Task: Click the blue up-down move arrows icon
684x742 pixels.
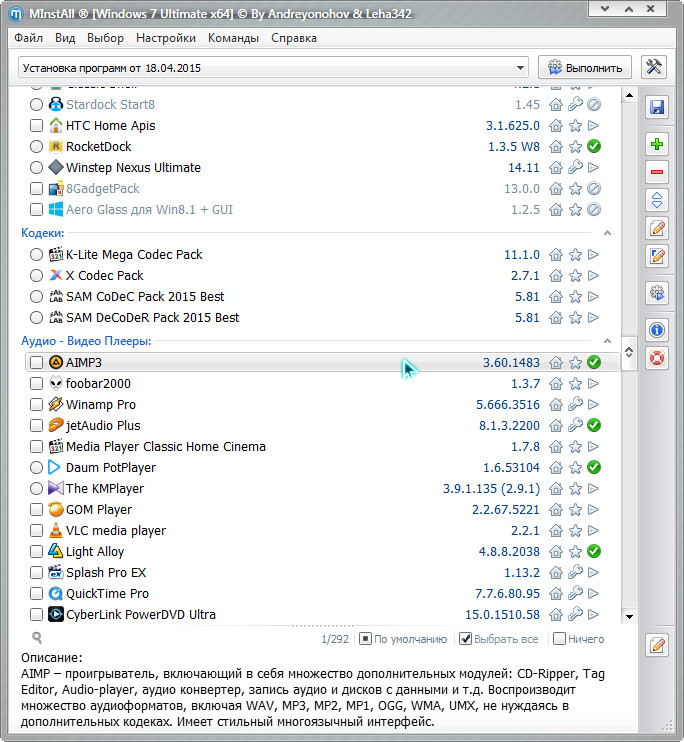Action: (x=657, y=200)
